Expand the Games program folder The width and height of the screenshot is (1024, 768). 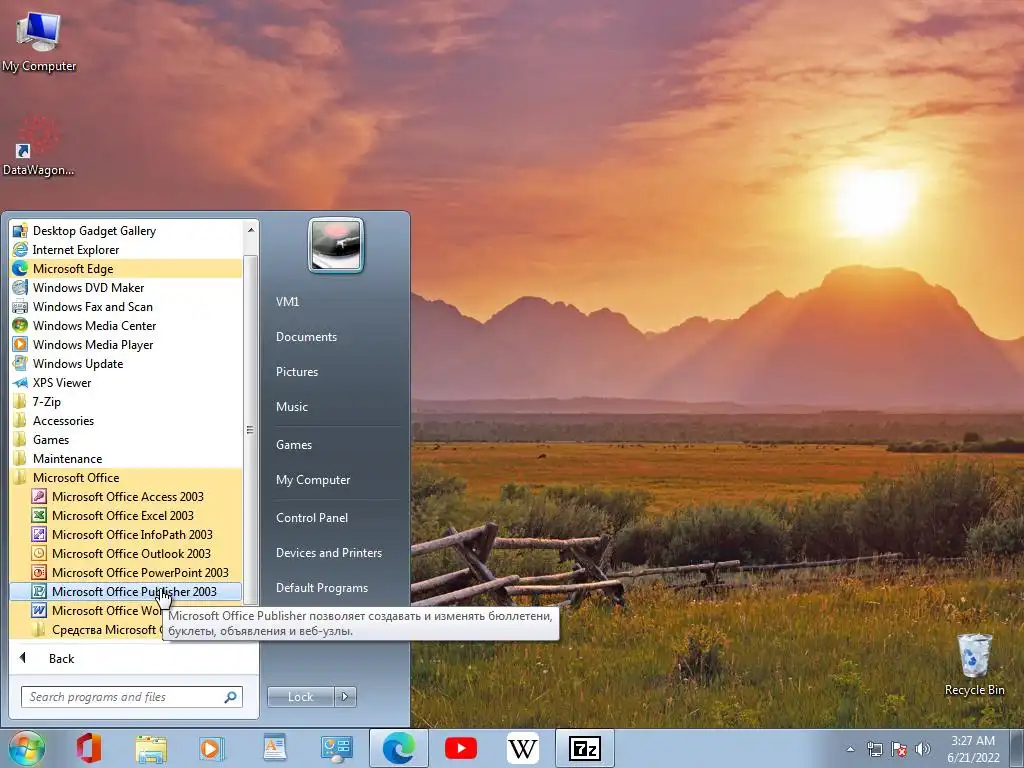pos(126,439)
